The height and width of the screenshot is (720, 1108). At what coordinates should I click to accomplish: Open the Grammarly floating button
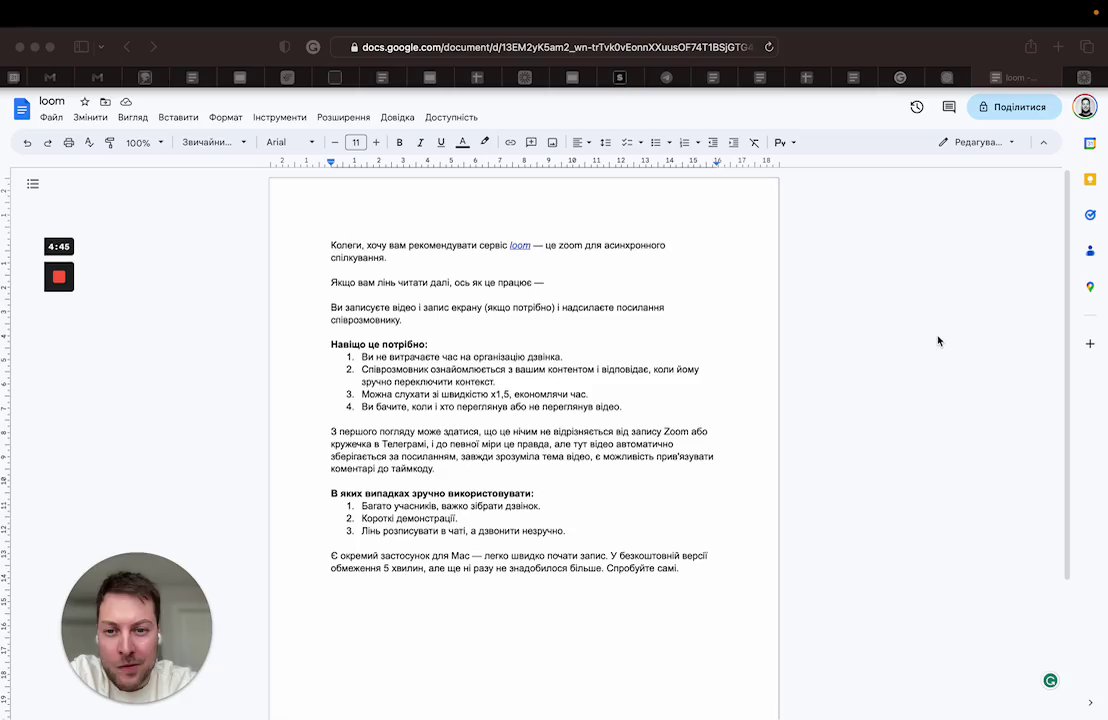(1050, 680)
